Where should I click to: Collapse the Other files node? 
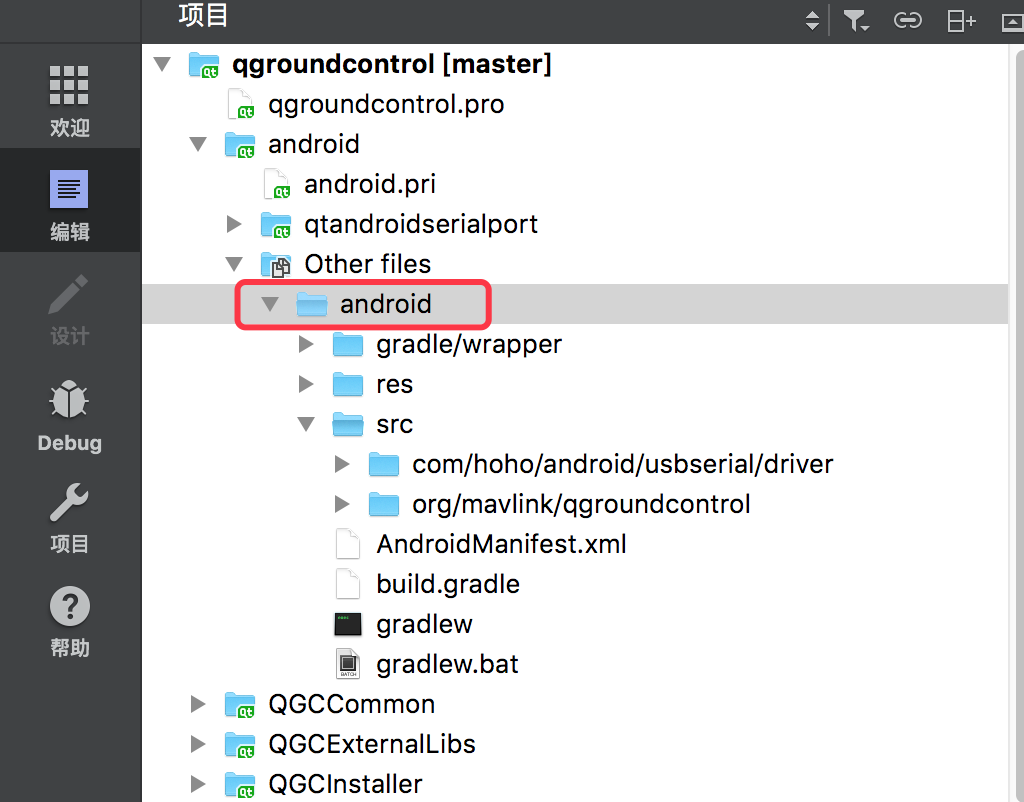(233, 264)
